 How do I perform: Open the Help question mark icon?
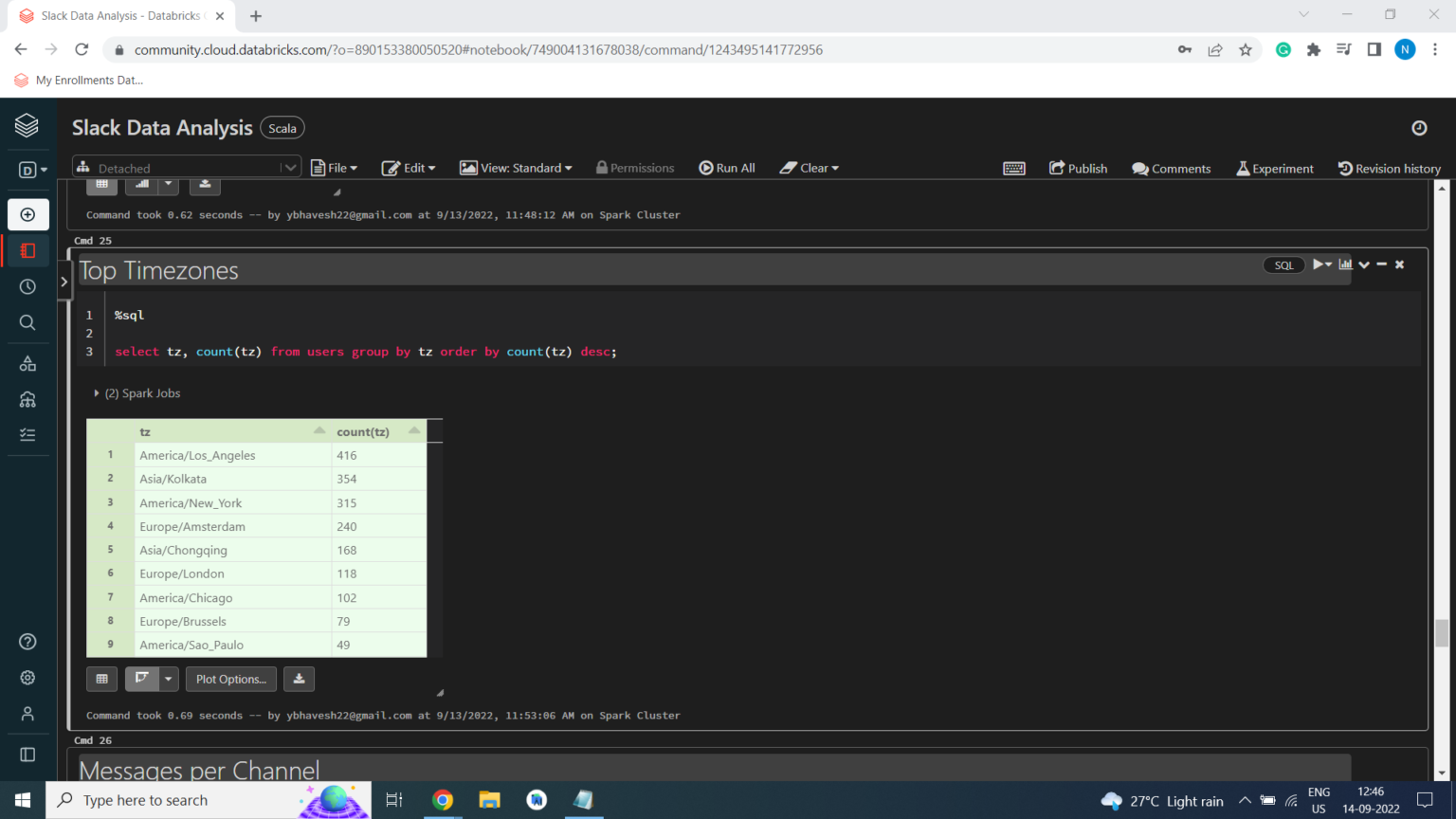pos(27,642)
